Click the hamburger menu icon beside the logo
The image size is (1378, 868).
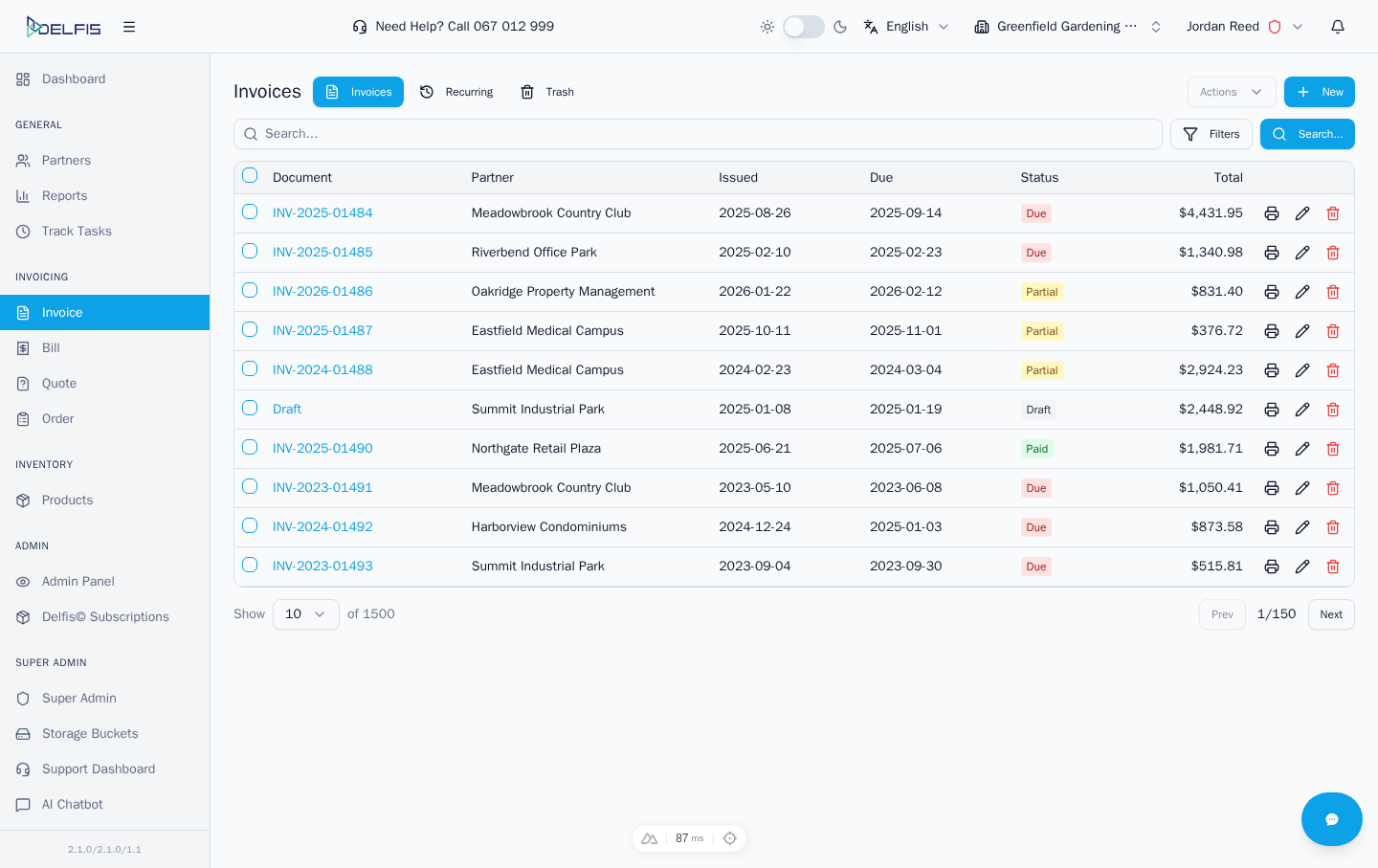(x=129, y=27)
